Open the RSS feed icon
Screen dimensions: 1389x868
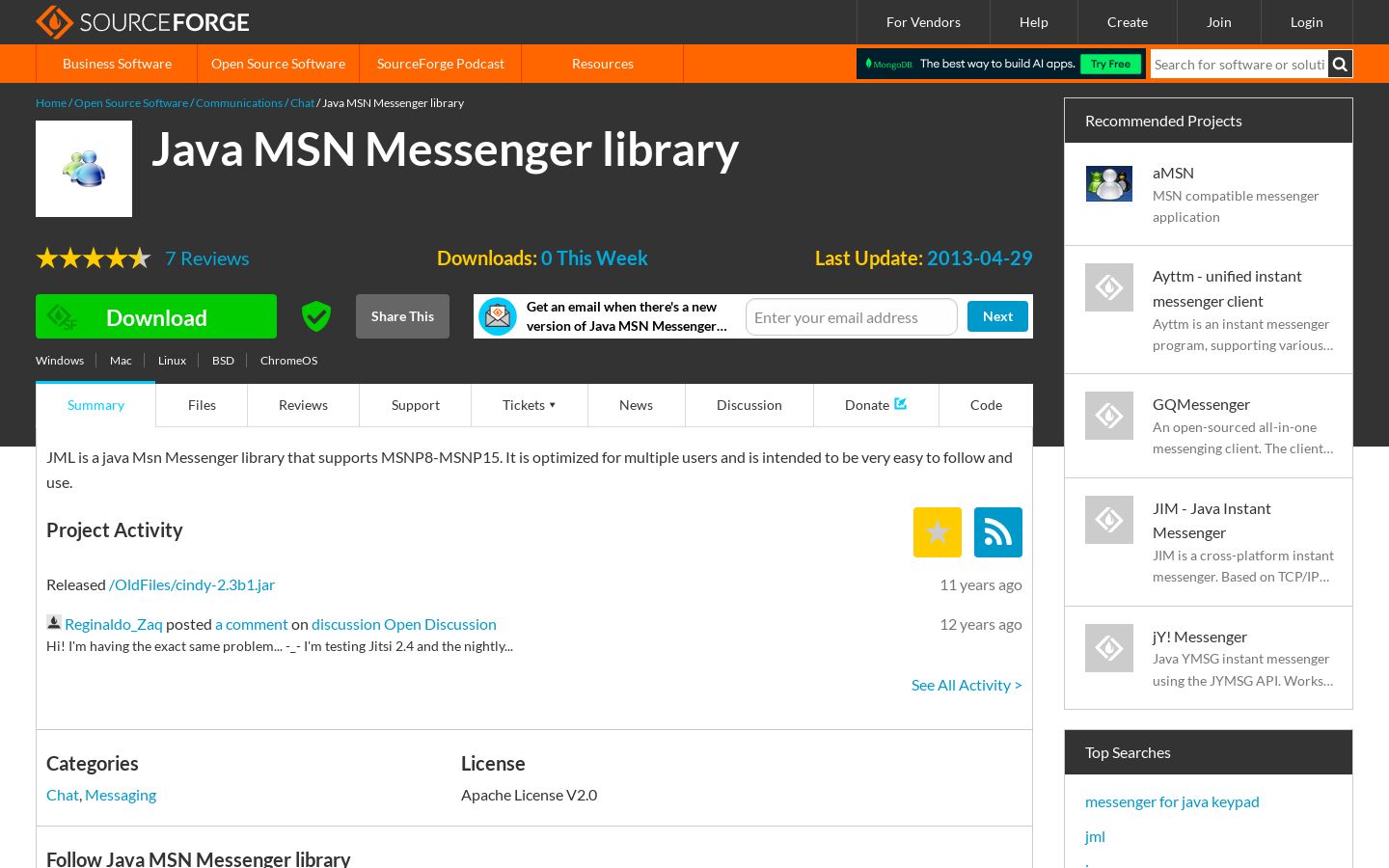tap(998, 532)
